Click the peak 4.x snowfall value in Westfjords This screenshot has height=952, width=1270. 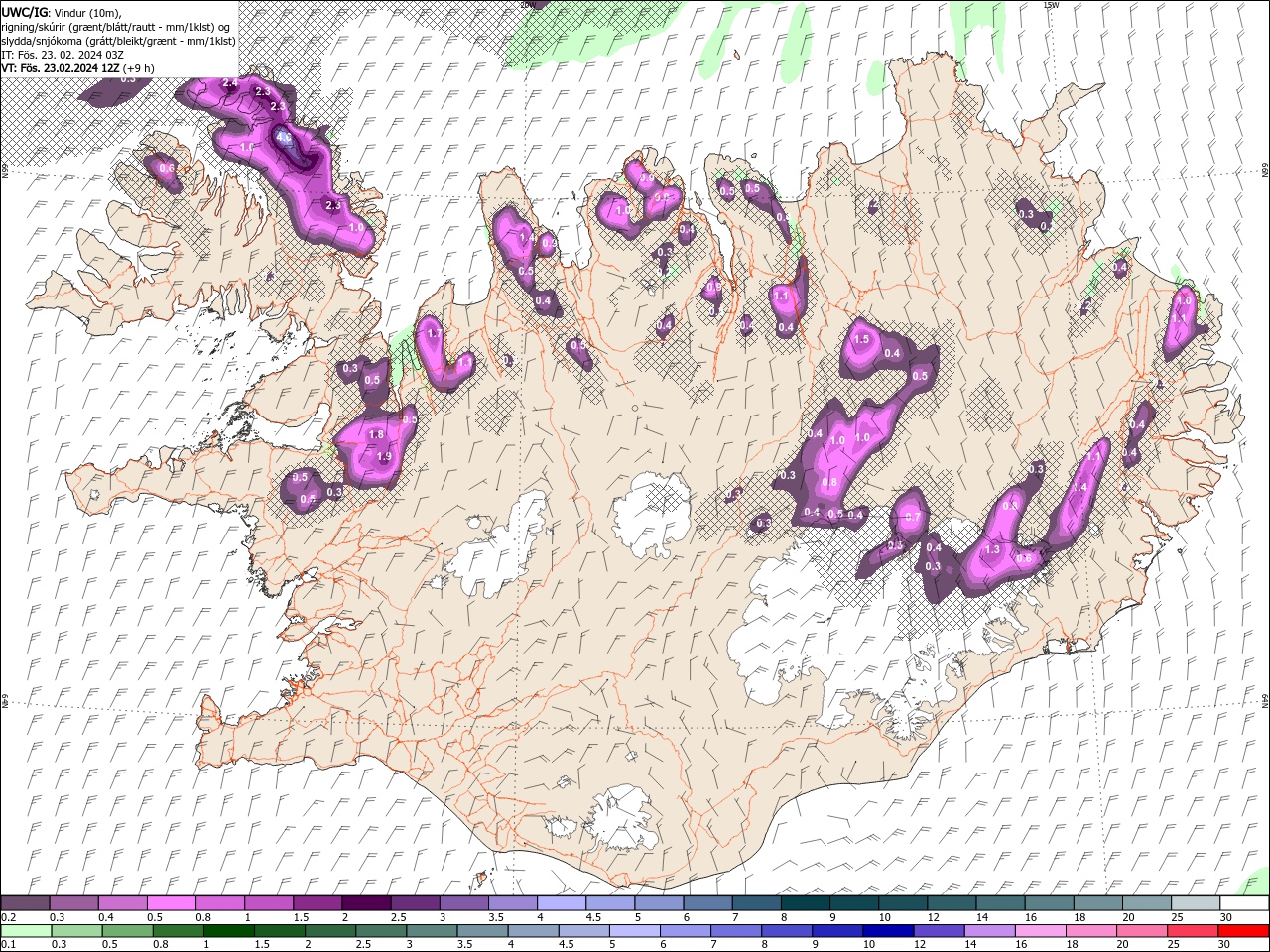[x=283, y=137]
